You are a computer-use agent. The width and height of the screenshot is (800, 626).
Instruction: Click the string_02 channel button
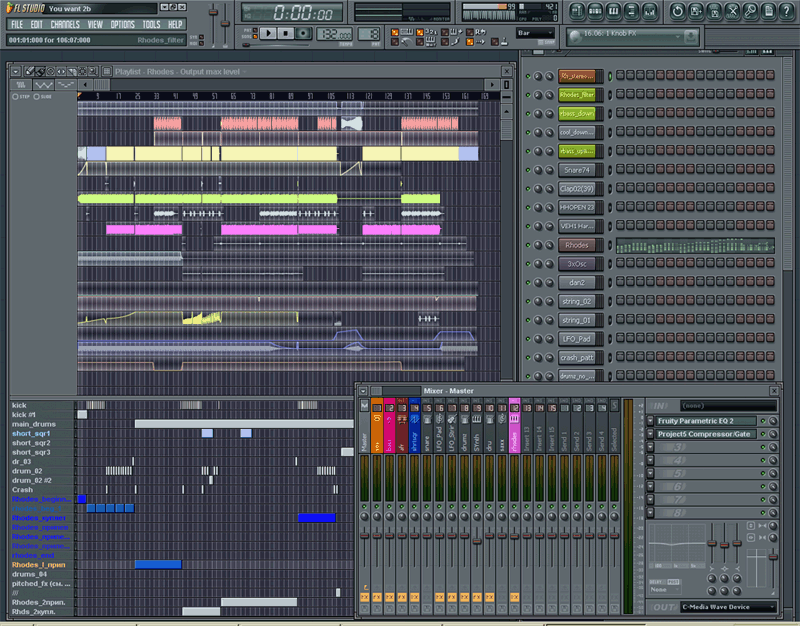coord(577,302)
